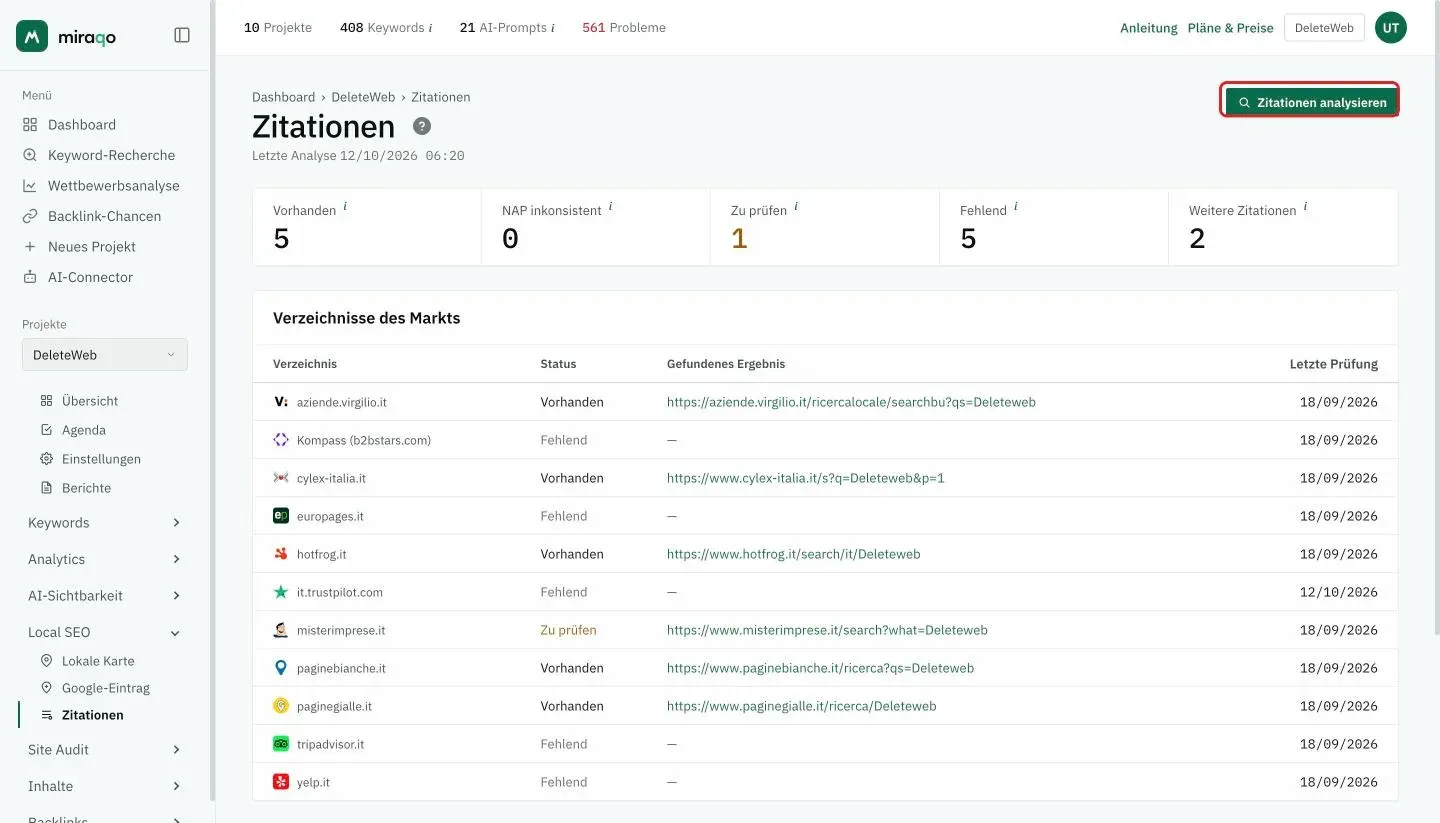Screen dimensions: 1440x823
Task: Click the UT user avatar
Action: pyautogui.click(x=1390, y=28)
